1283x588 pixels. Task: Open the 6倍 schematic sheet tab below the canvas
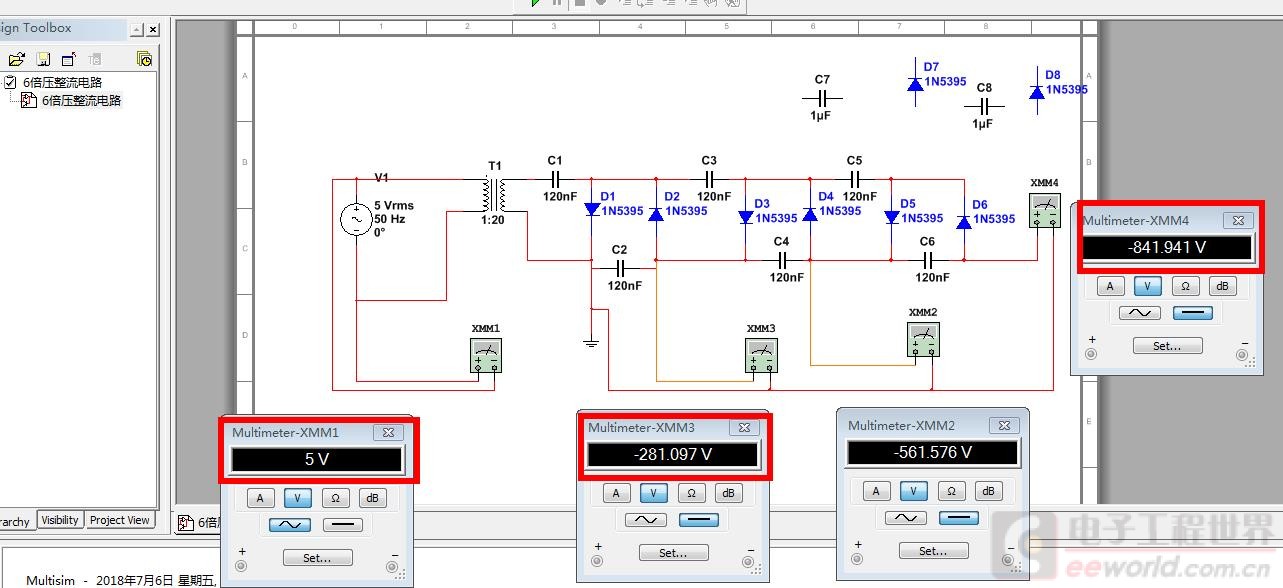[198, 522]
